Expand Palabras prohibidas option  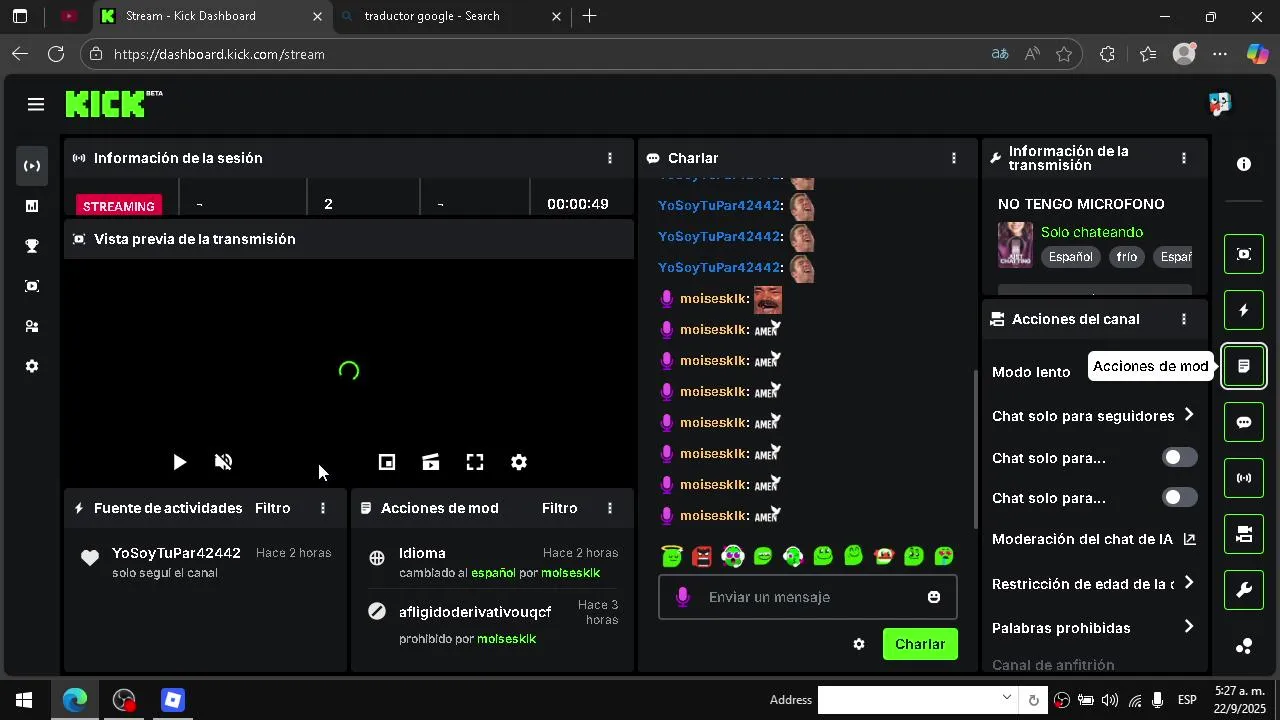[1189, 626]
